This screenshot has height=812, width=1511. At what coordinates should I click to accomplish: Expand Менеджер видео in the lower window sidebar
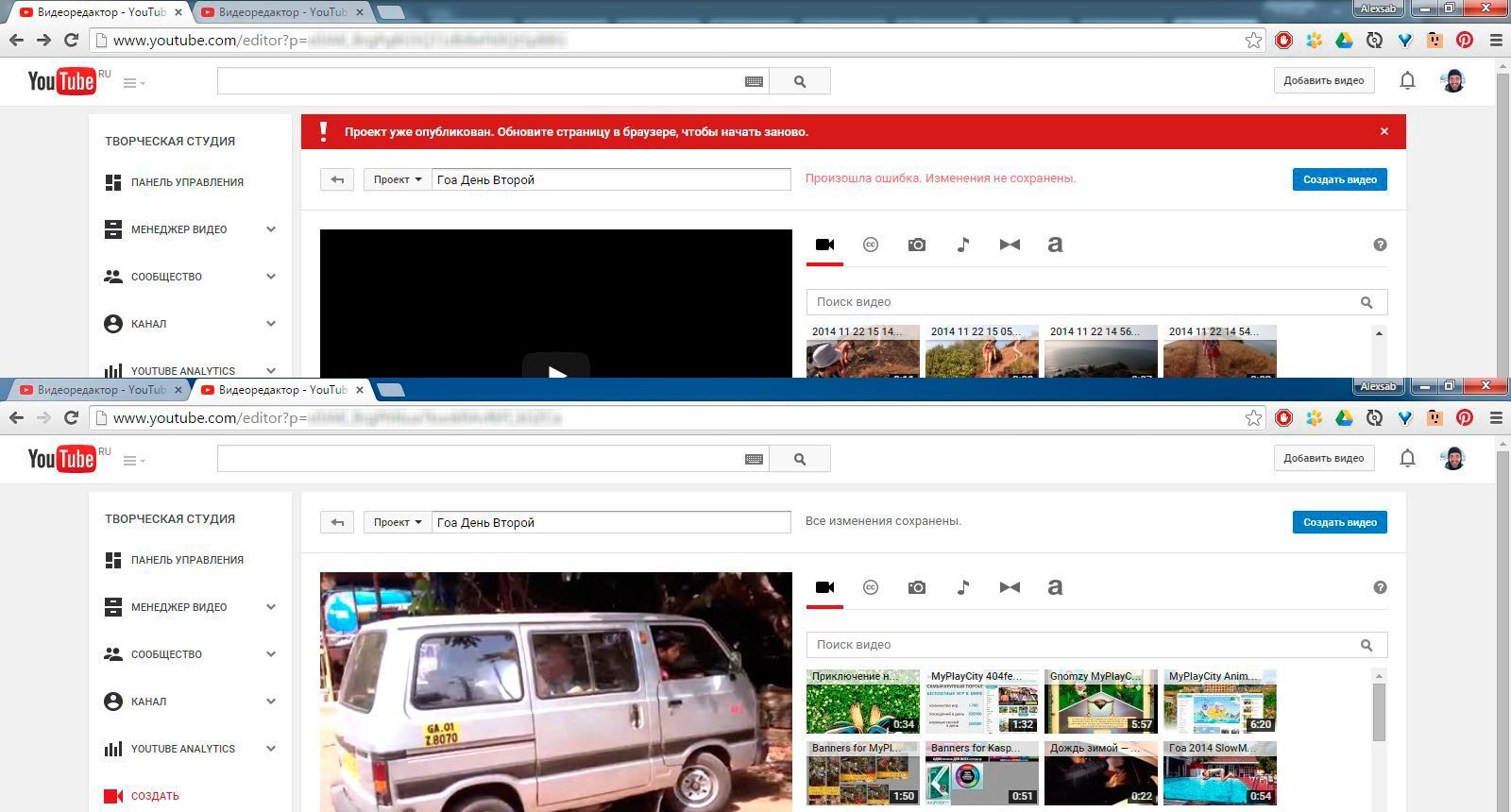click(x=271, y=607)
